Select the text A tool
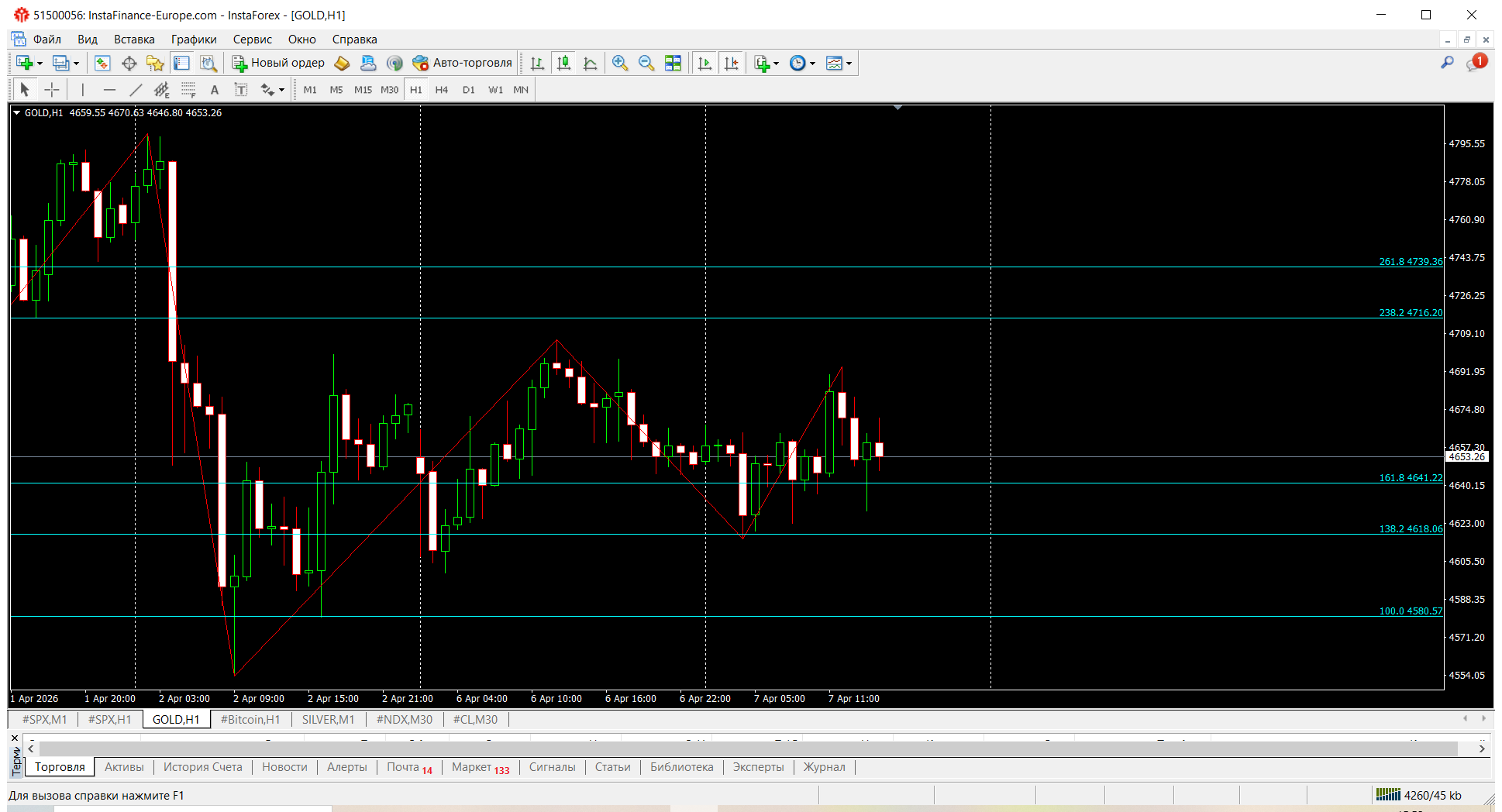Screen dimensions: 1502x812 [215, 90]
